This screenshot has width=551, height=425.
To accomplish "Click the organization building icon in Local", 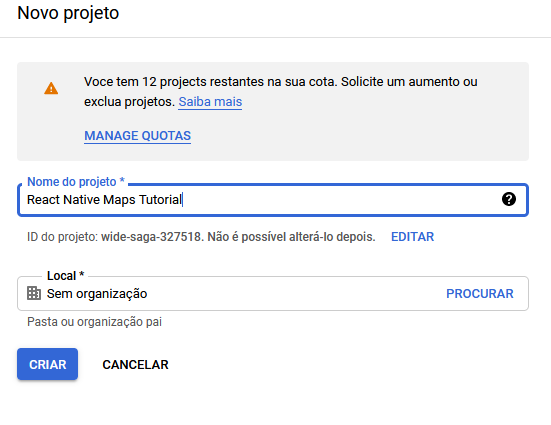I will (x=34, y=293).
